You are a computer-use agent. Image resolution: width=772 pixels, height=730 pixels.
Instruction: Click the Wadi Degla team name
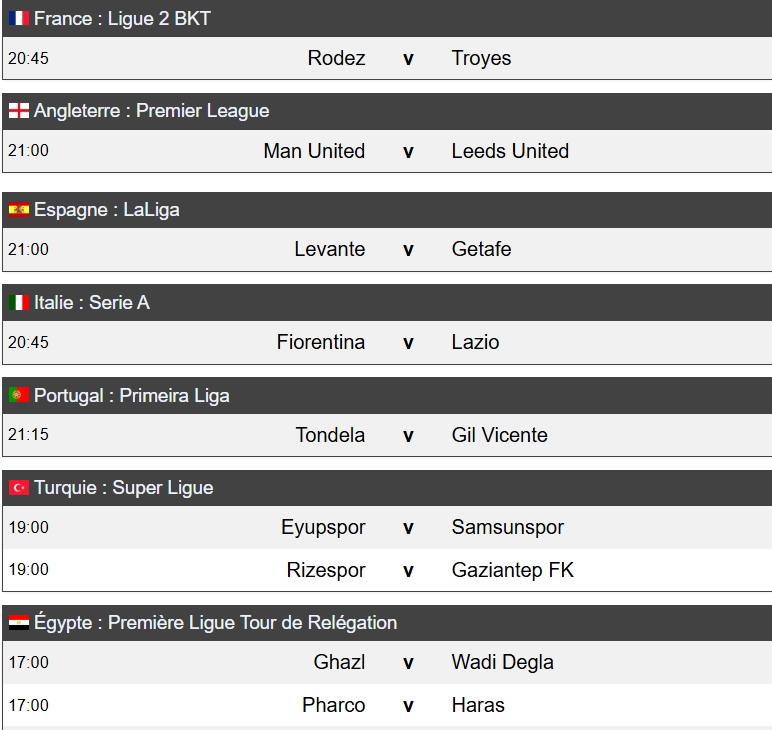pyautogui.click(x=502, y=662)
